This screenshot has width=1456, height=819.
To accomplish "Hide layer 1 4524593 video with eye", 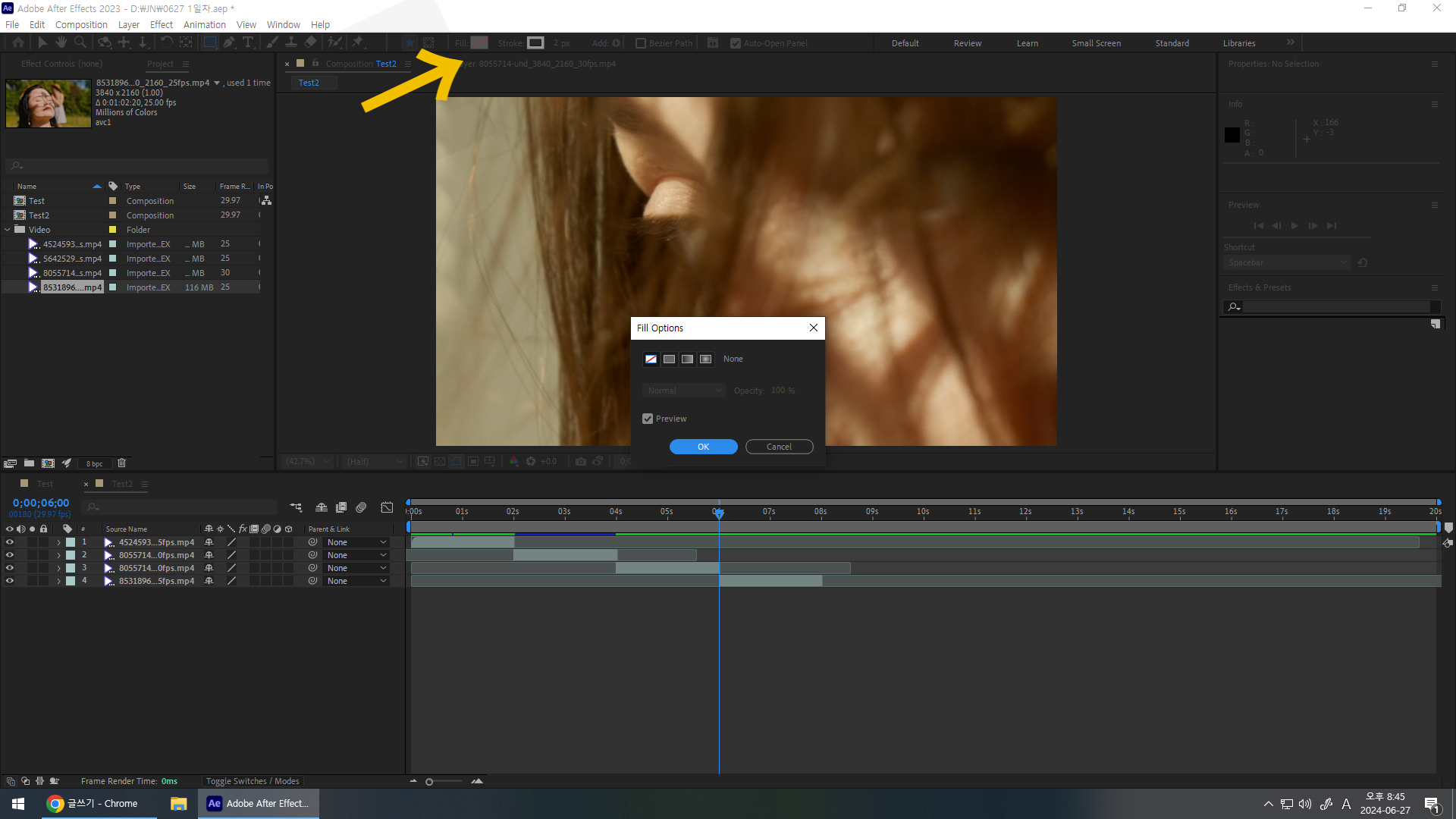I will pos(10,542).
